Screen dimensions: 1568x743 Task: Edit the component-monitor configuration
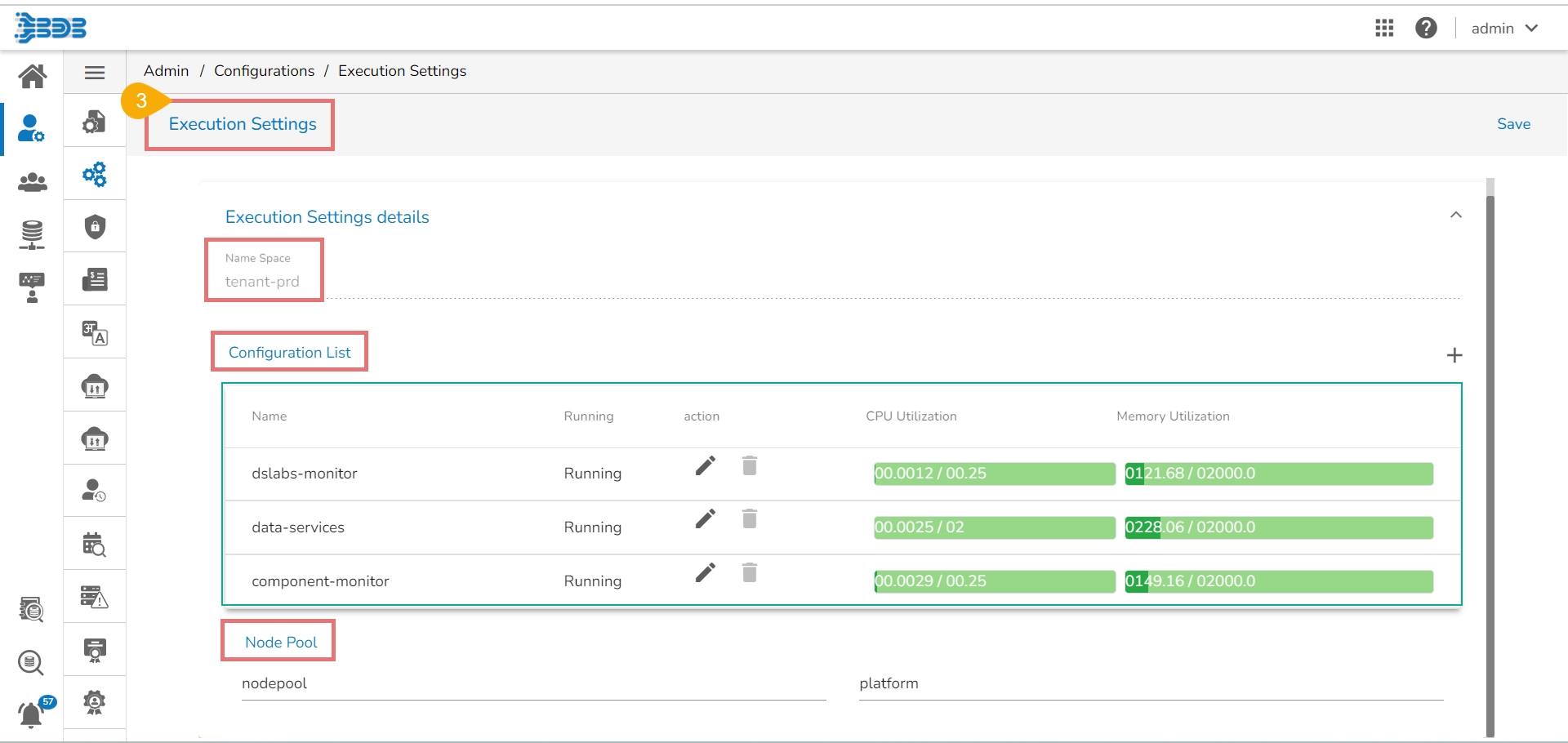click(x=706, y=573)
